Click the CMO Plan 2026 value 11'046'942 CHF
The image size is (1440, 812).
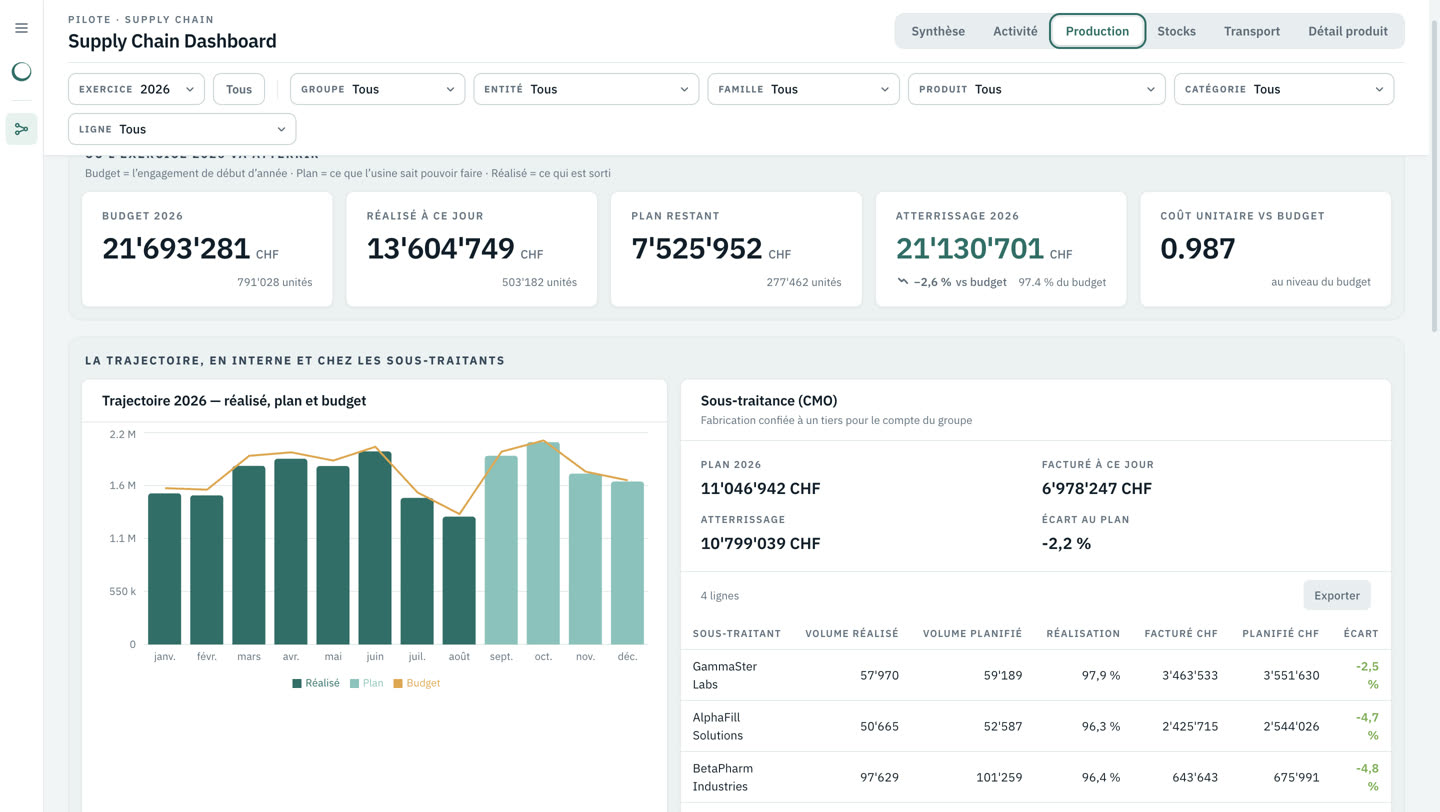click(x=761, y=488)
